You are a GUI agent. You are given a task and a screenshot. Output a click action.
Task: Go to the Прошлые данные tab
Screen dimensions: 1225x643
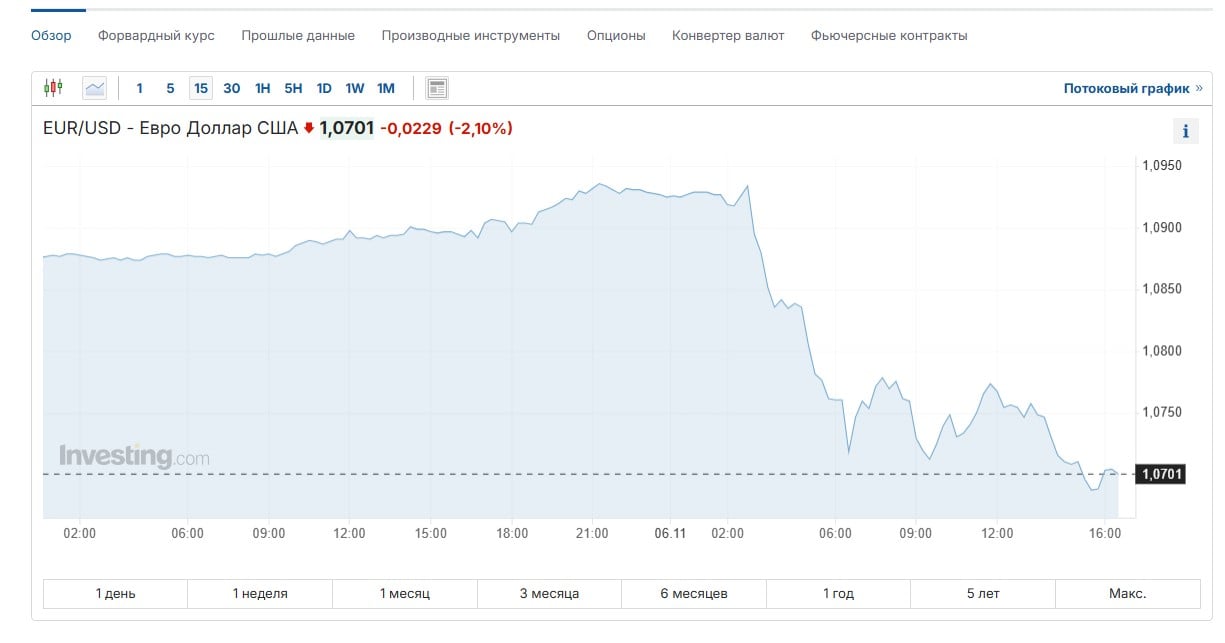click(x=298, y=35)
